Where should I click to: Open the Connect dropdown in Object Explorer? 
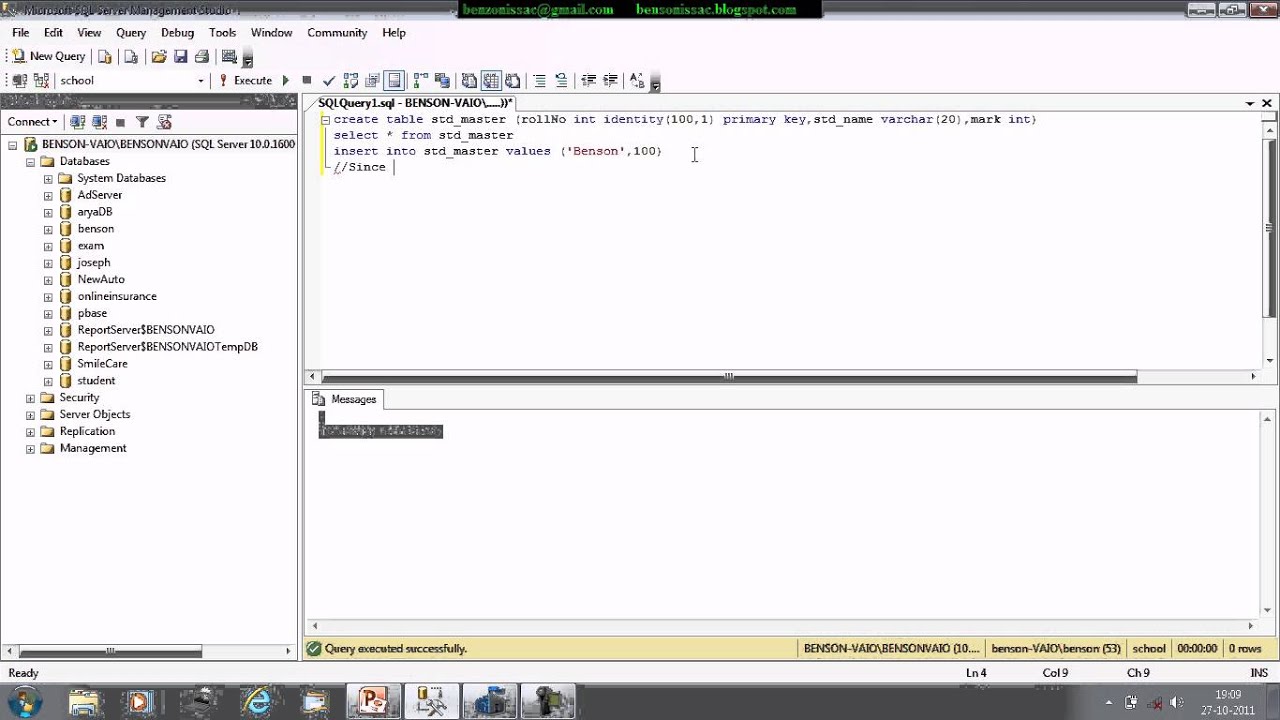click(32, 122)
